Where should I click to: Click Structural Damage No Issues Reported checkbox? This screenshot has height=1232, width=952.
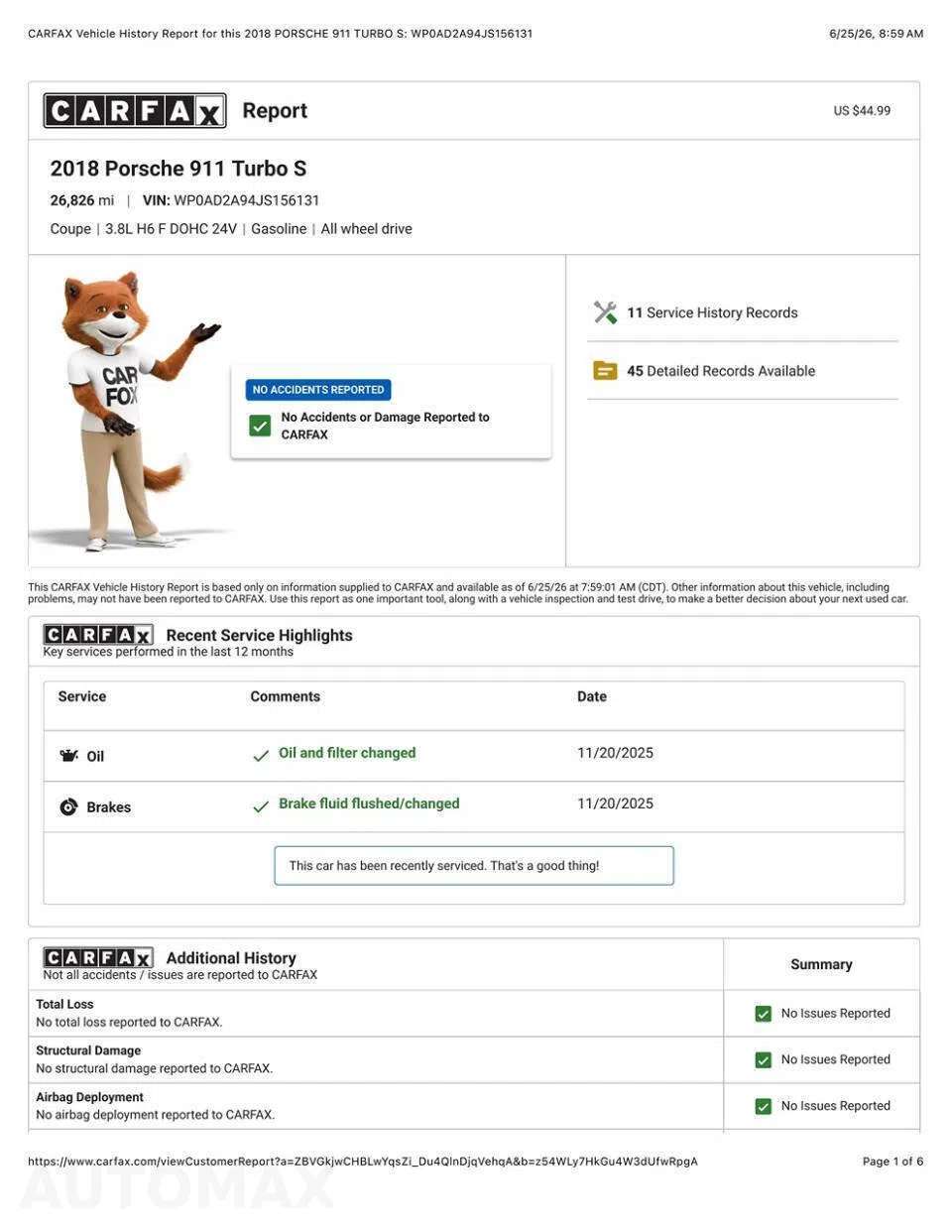763,1059
